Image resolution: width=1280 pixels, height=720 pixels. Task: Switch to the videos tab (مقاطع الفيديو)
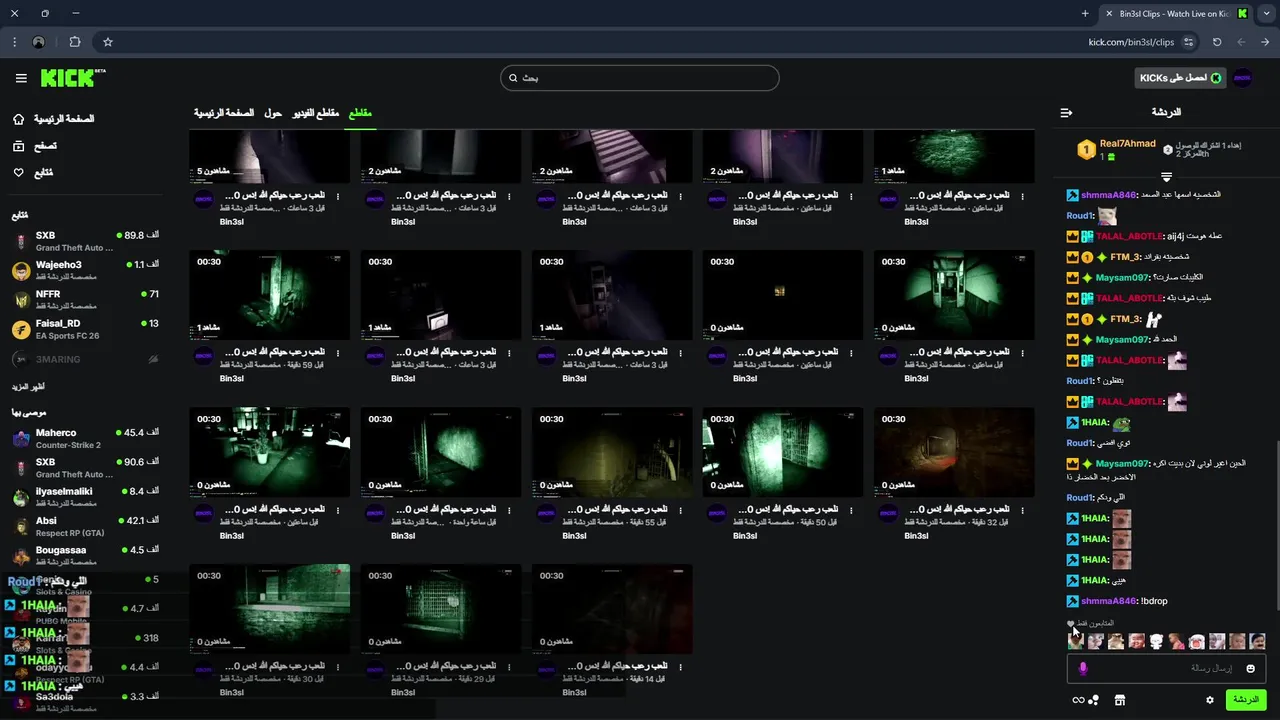click(x=316, y=113)
